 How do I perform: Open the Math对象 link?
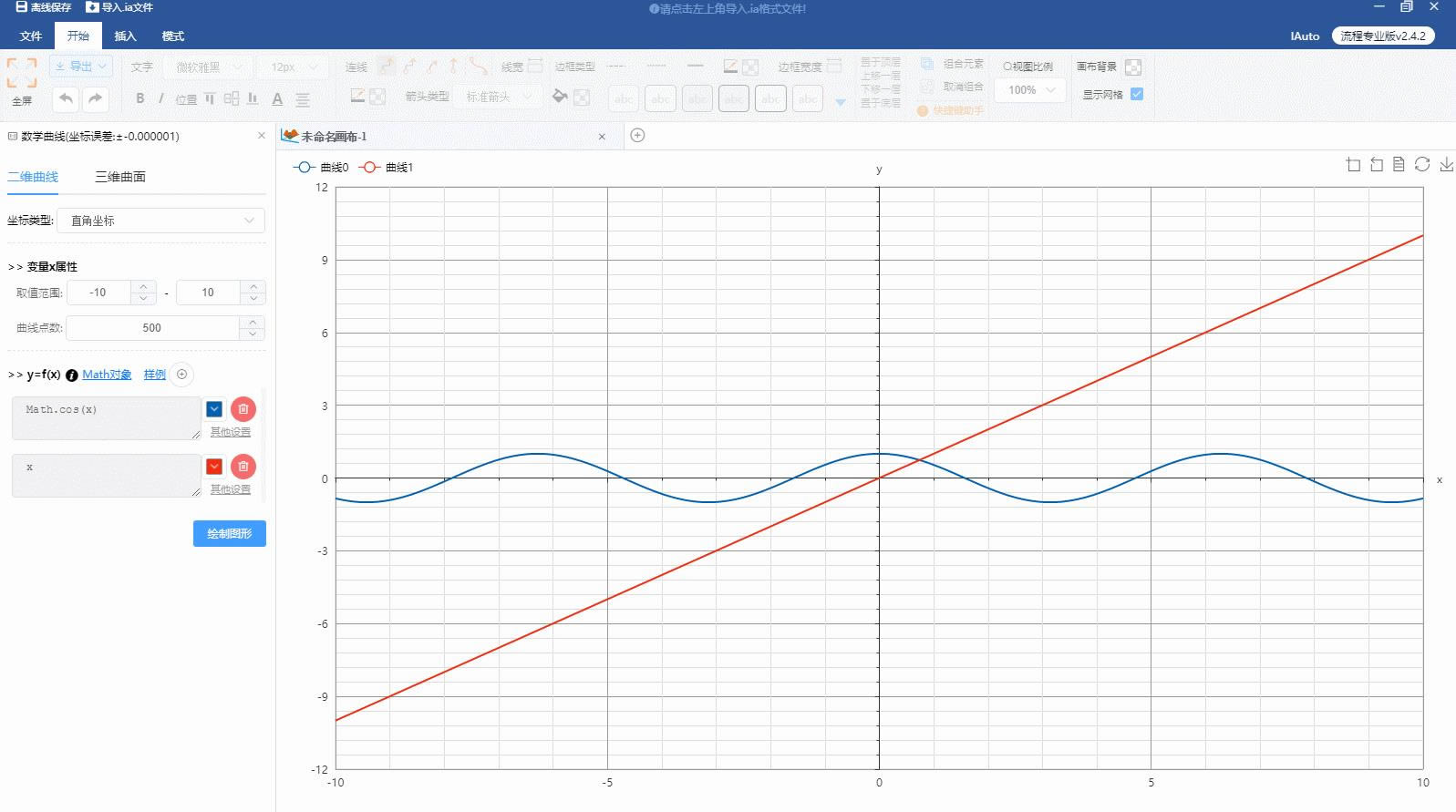point(107,375)
